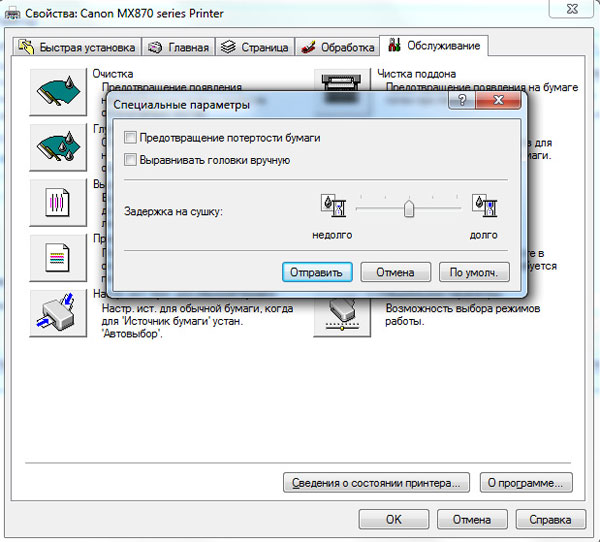Restore defaults with По умолч. button
600x542 pixels.
point(474,272)
